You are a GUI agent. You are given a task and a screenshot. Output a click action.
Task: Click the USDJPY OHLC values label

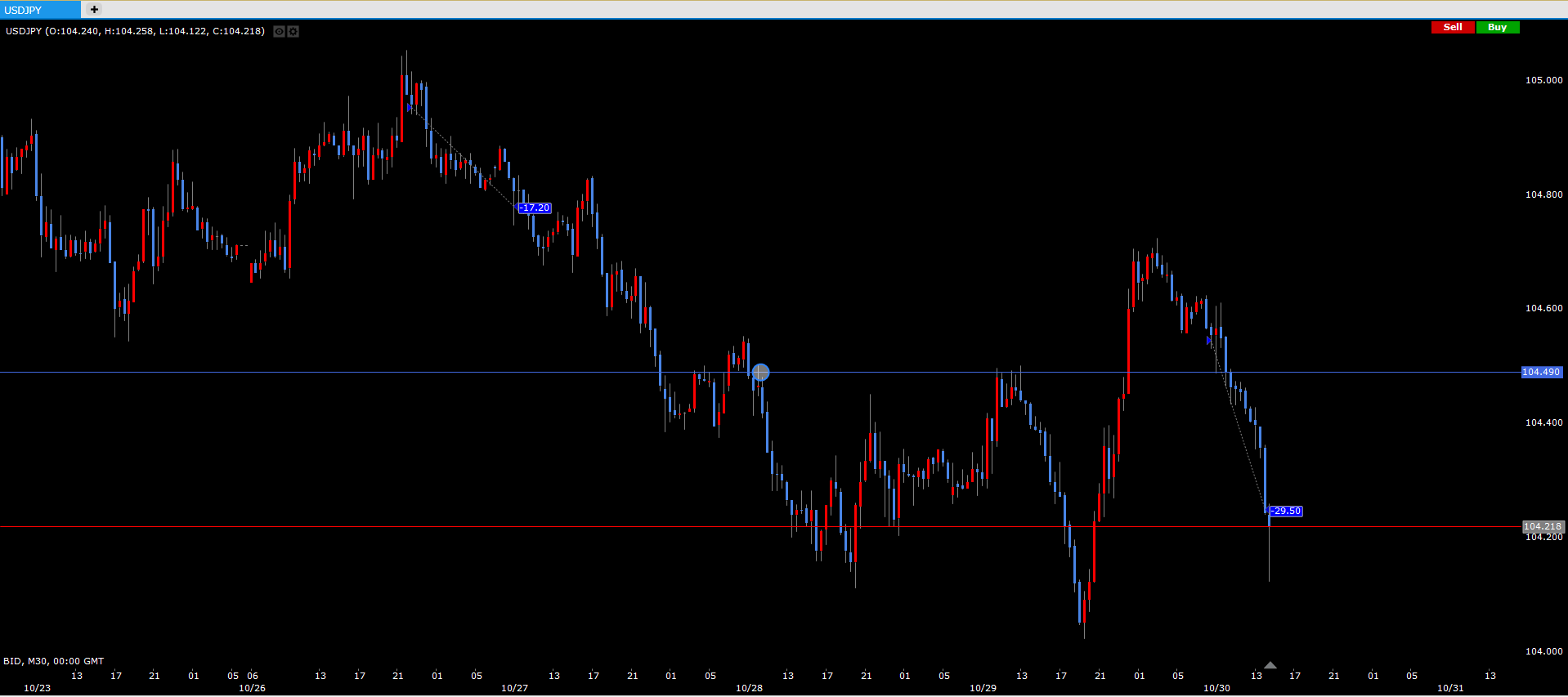tap(135, 31)
